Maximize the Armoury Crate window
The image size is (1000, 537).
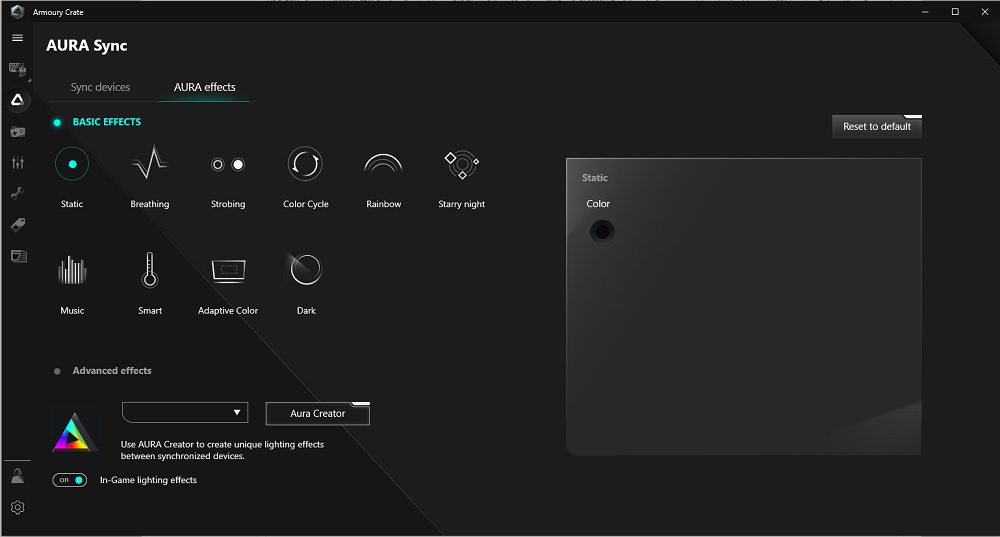point(955,11)
